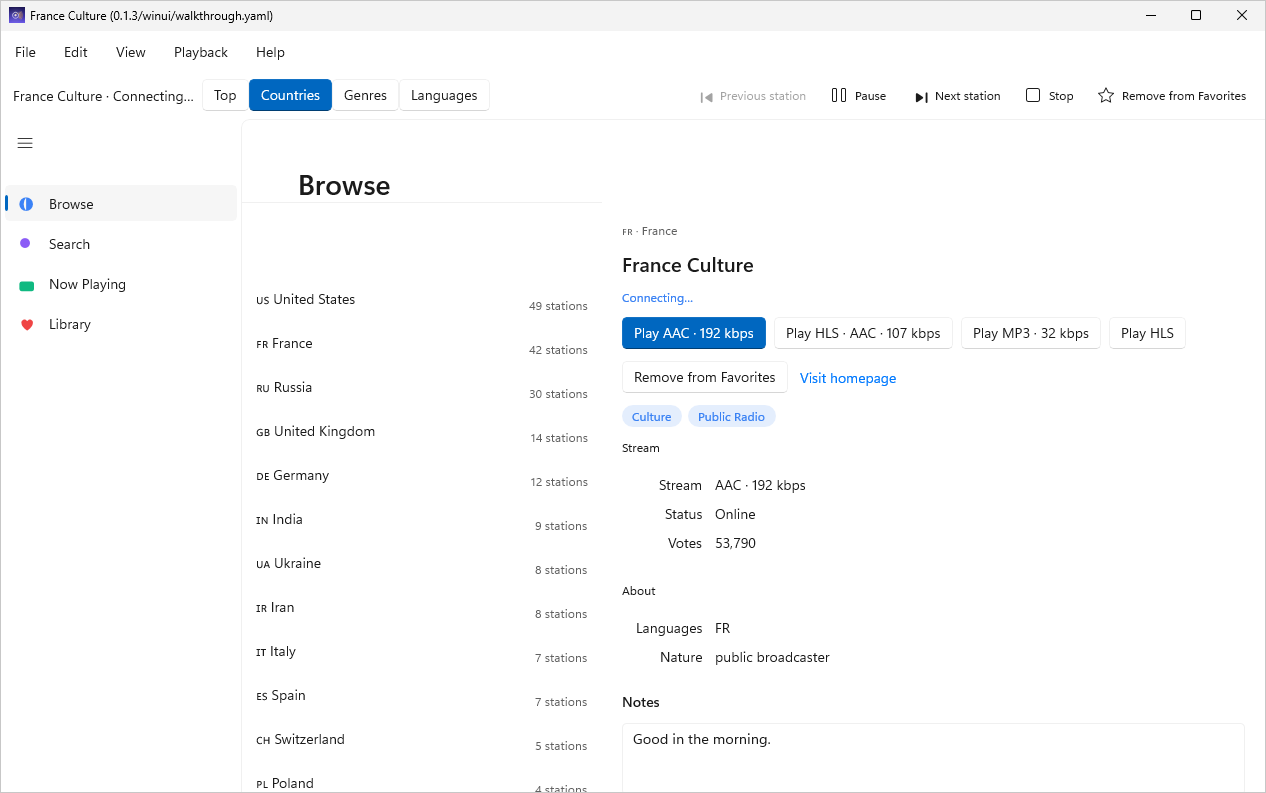Go back to Previous station
The height and width of the screenshot is (793, 1266).
click(x=753, y=96)
